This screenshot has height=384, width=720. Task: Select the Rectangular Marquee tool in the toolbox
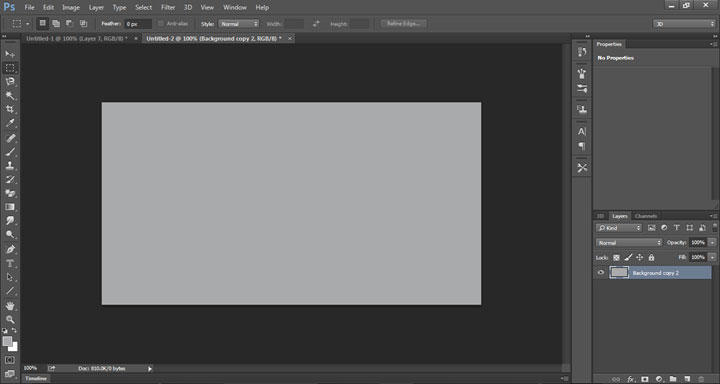point(10,68)
